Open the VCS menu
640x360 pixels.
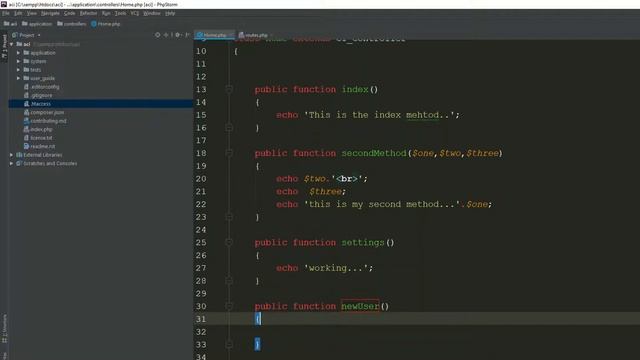(135, 13)
